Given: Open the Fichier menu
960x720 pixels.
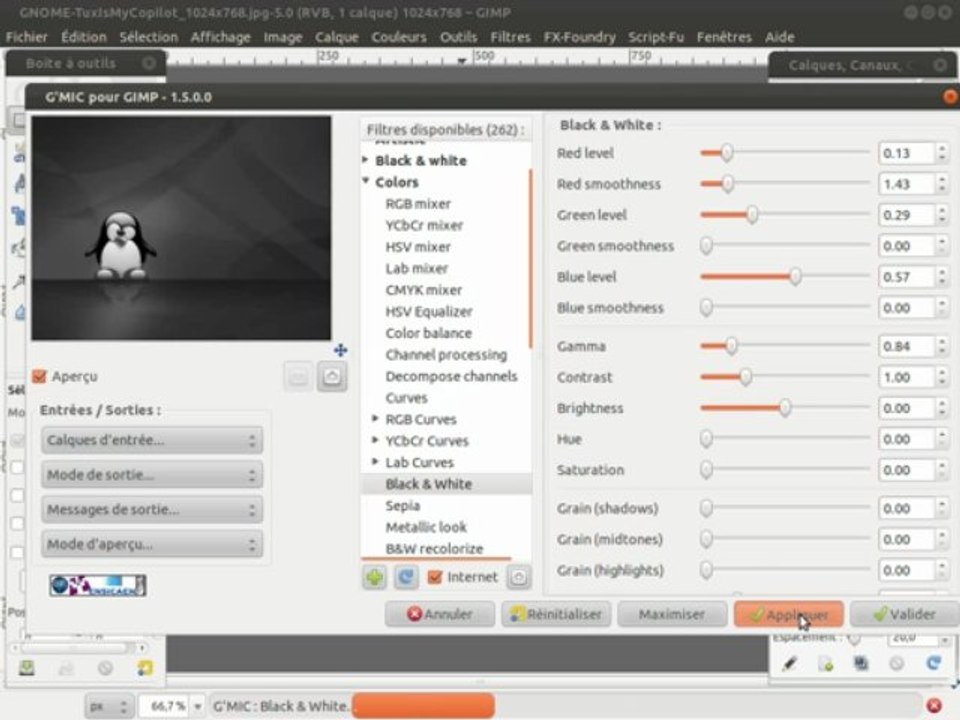Looking at the screenshot, I should pos(26,37).
